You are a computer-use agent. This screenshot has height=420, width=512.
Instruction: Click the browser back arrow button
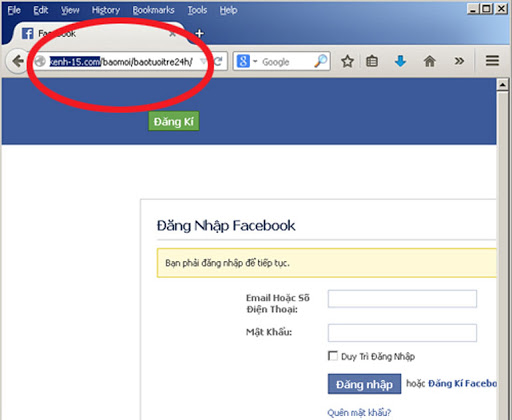[x=17, y=61]
